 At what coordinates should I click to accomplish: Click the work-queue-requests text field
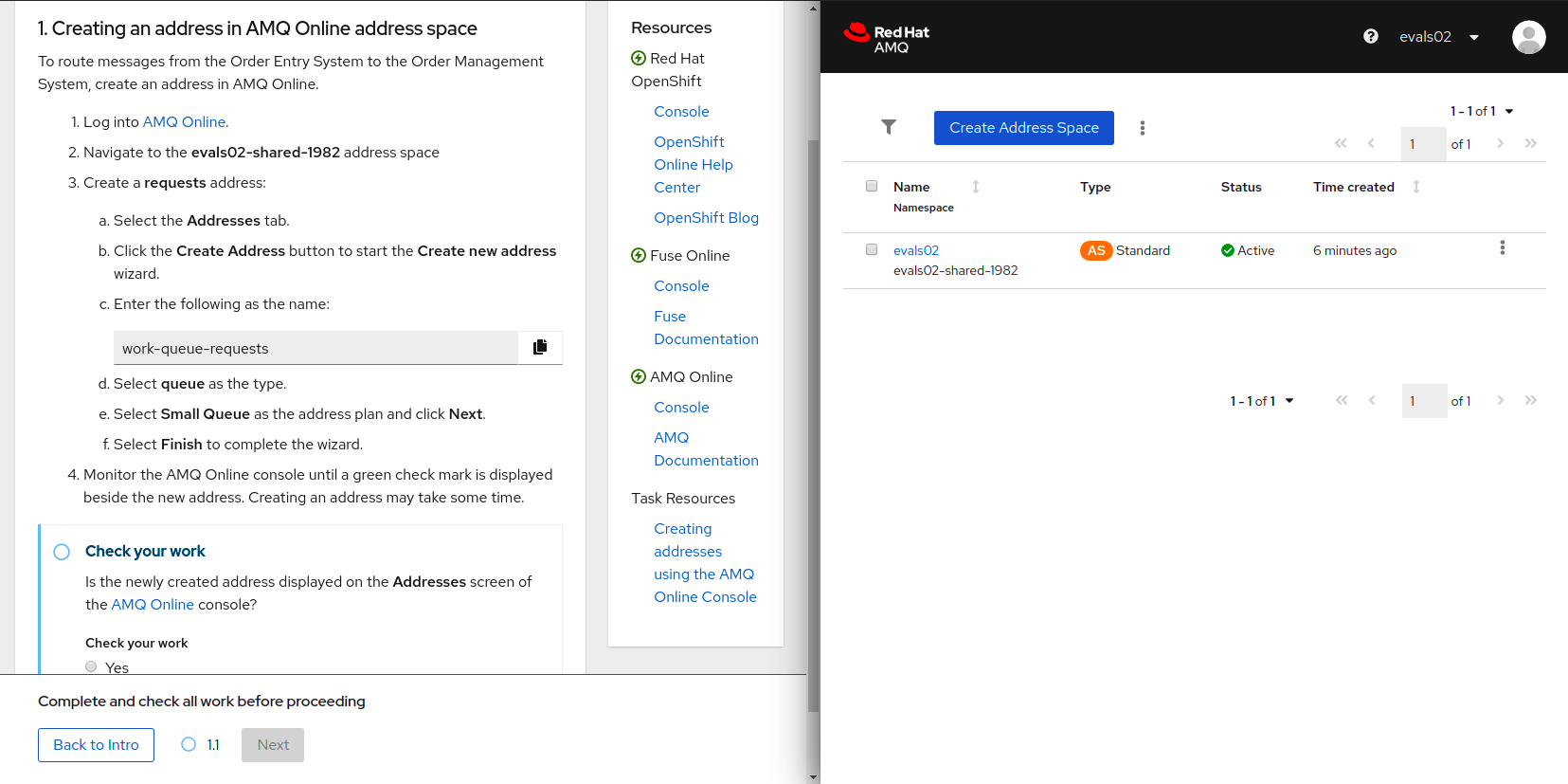click(315, 348)
